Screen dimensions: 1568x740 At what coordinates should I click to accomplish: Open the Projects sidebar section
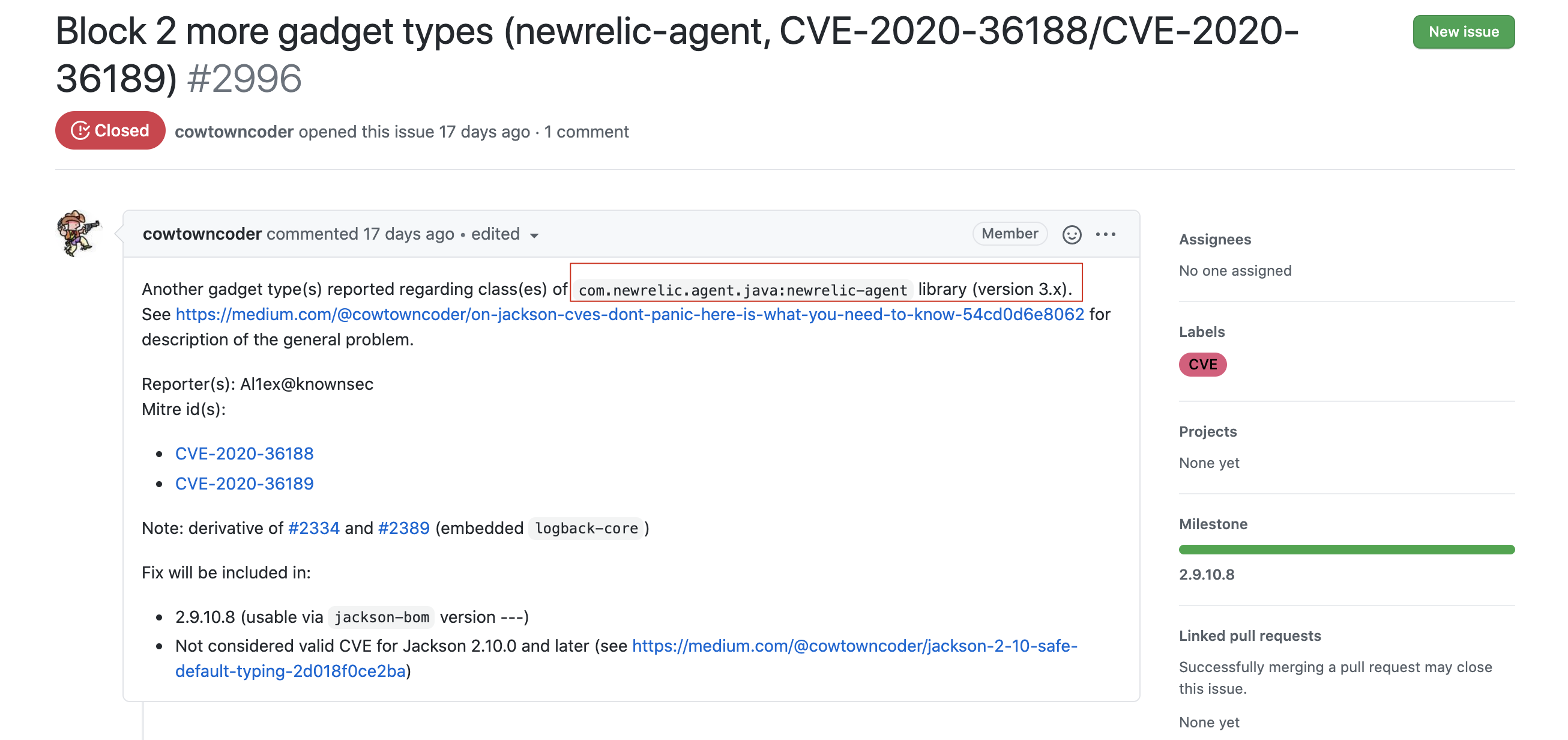[1207, 432]
